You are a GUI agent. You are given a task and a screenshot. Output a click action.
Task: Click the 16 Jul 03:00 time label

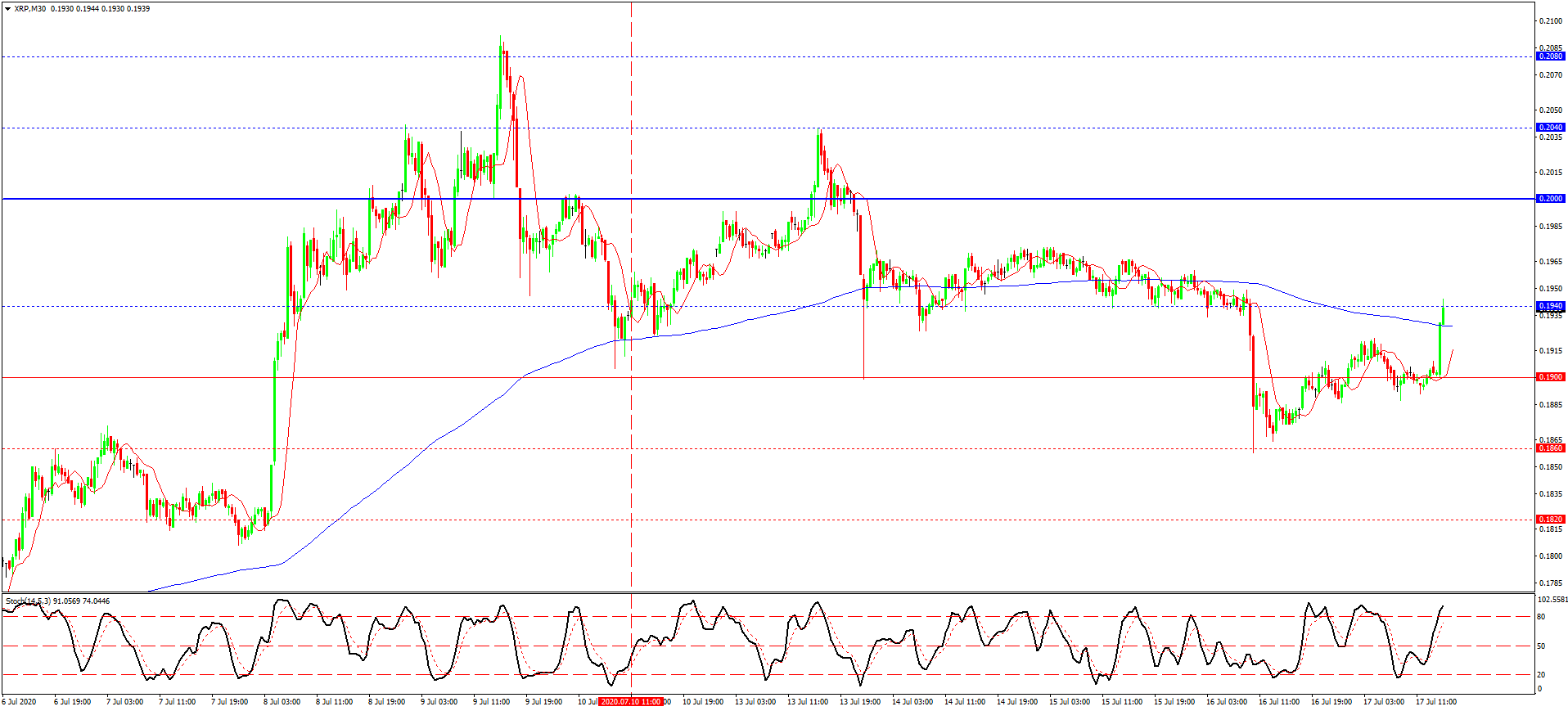pyautogui.click(x=1227, y=702)
